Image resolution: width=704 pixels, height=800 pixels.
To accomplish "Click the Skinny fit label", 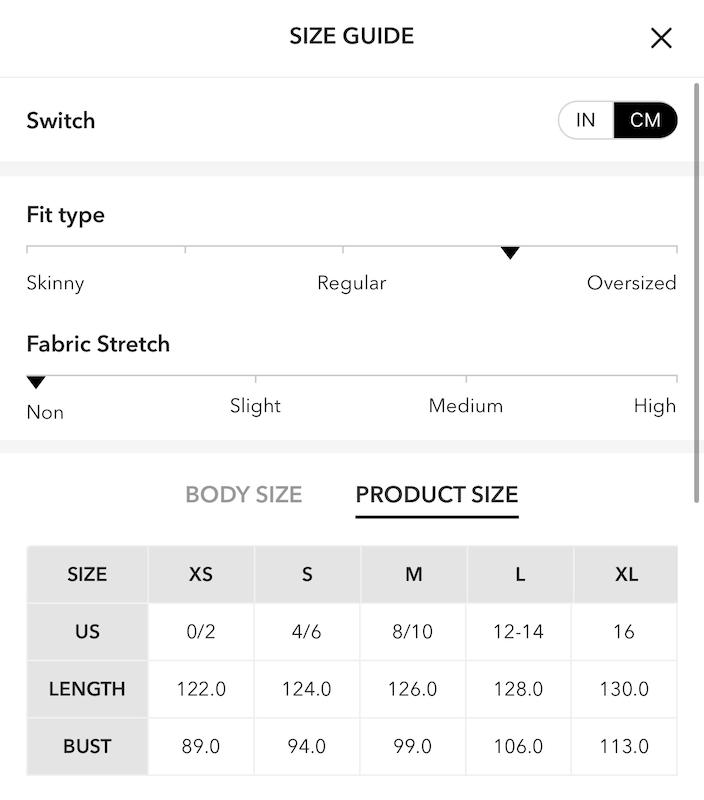I will point(55,283).
